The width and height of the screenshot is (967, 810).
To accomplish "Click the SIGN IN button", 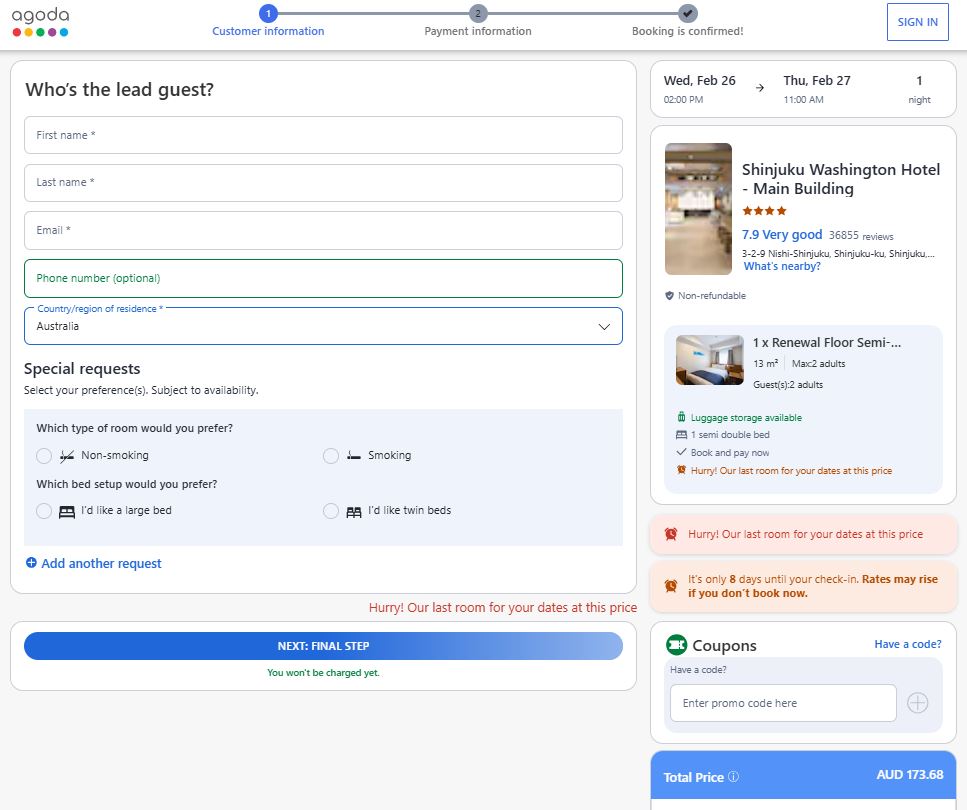I will tap(917, 22).
